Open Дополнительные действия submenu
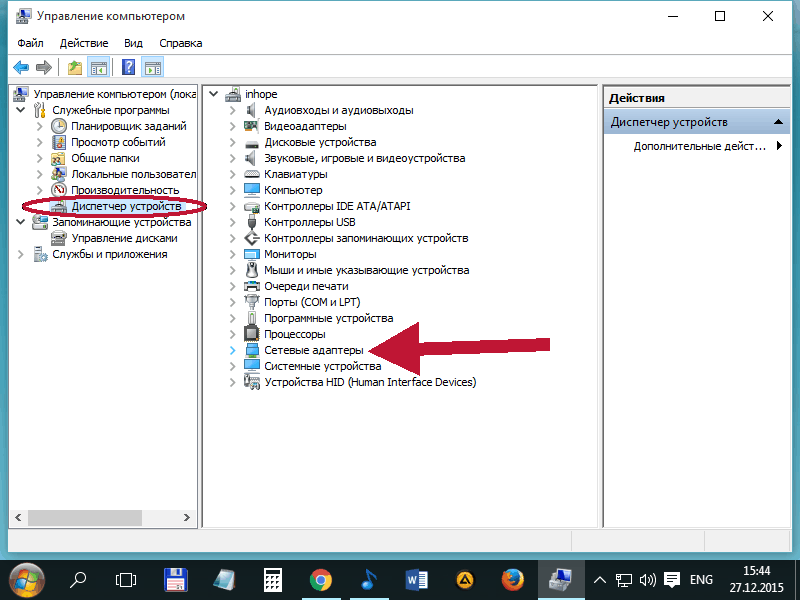 [707, 146]
